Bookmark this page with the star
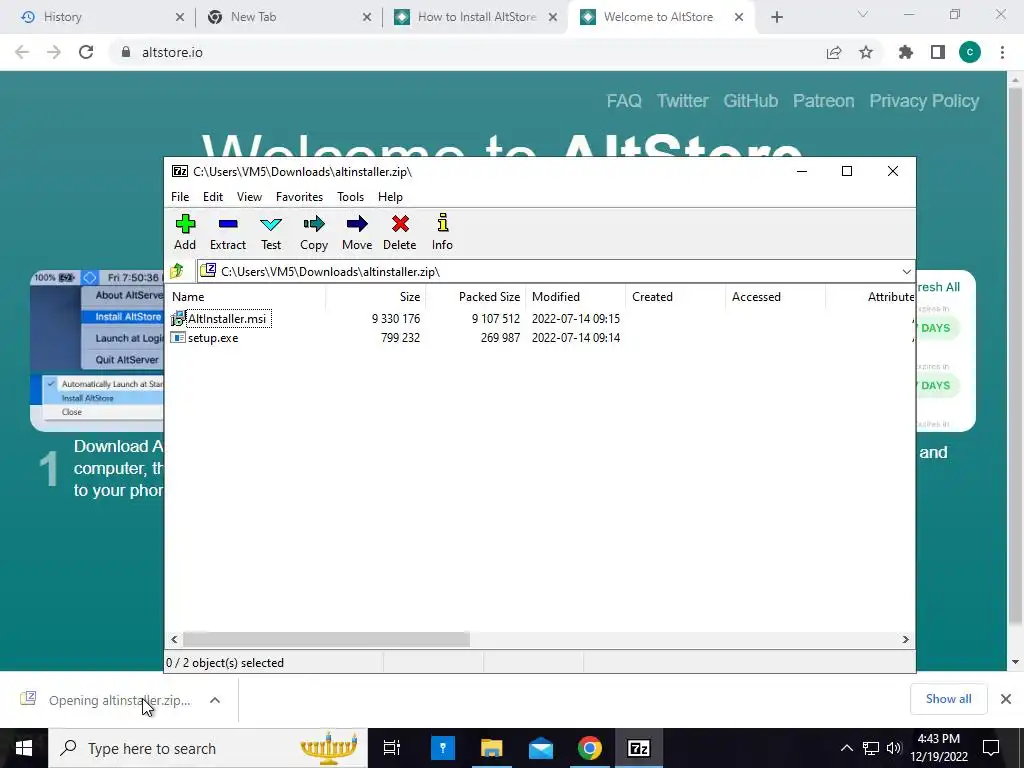The width and height of the screenshot is (1024, 768). [x=866, y=52]
